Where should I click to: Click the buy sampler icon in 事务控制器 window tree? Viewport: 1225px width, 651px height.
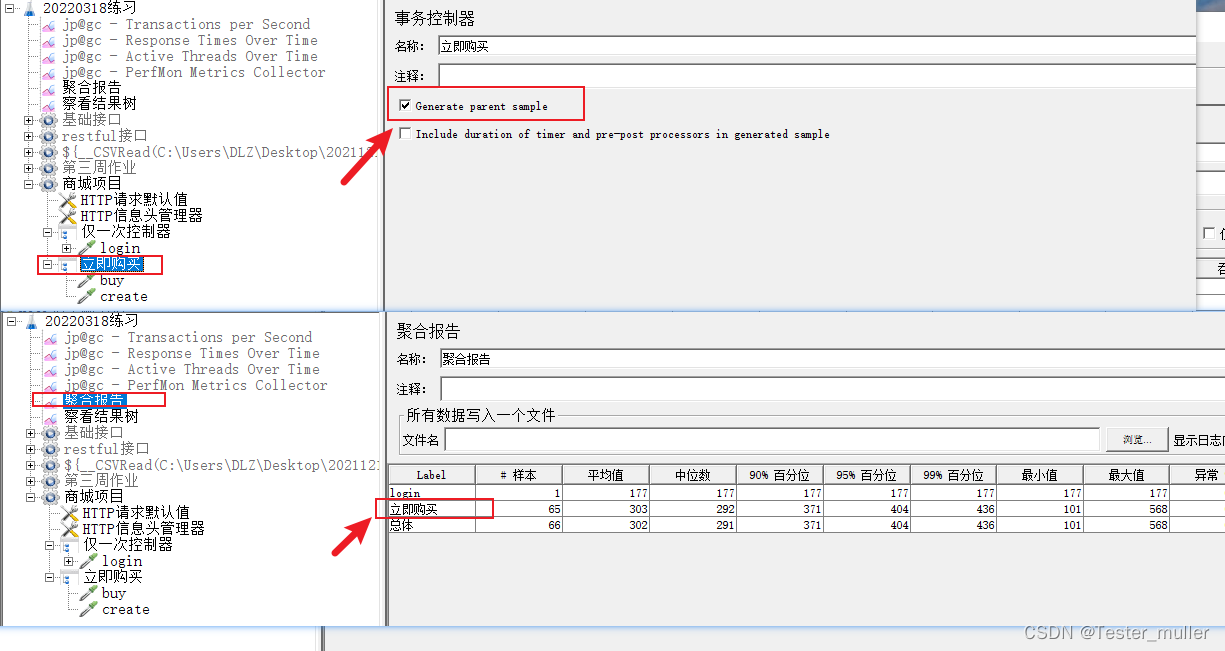coord(87,281)
